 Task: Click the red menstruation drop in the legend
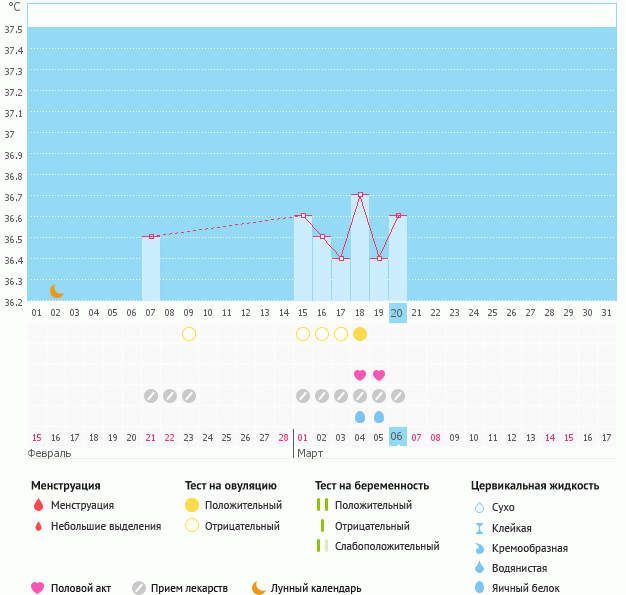[38, 506]
